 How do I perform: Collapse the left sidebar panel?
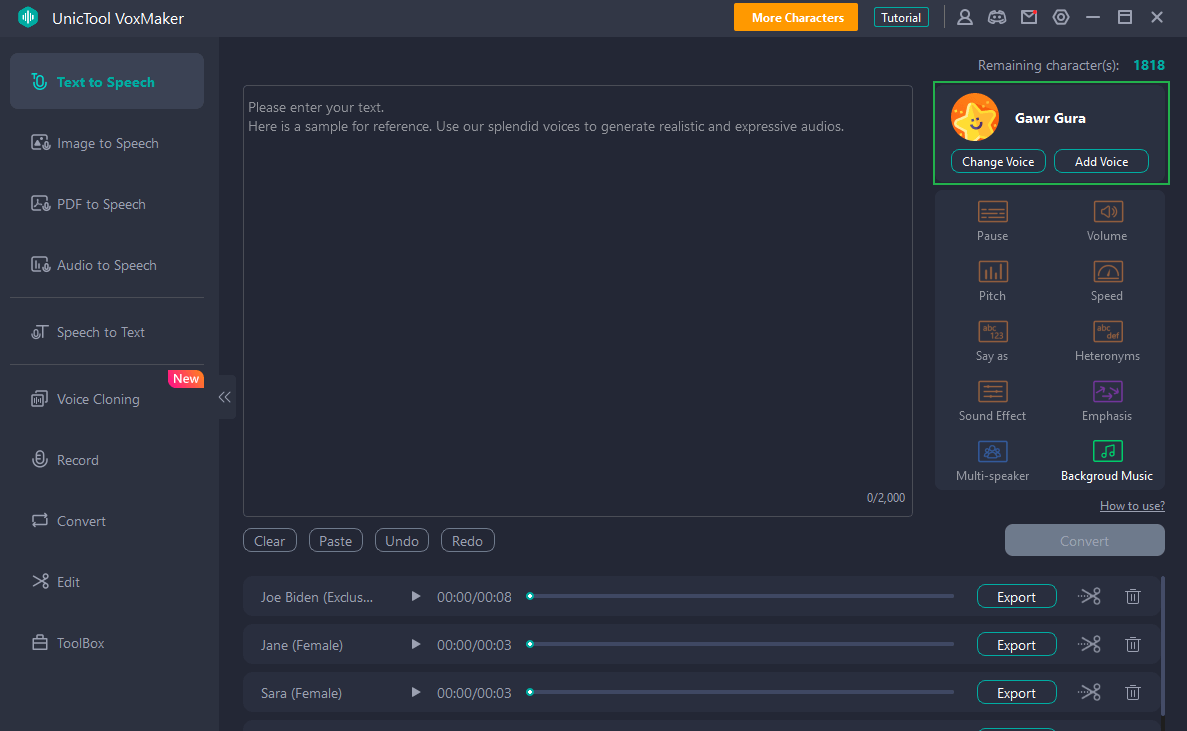pyautogui.click(x=225, y=397)
